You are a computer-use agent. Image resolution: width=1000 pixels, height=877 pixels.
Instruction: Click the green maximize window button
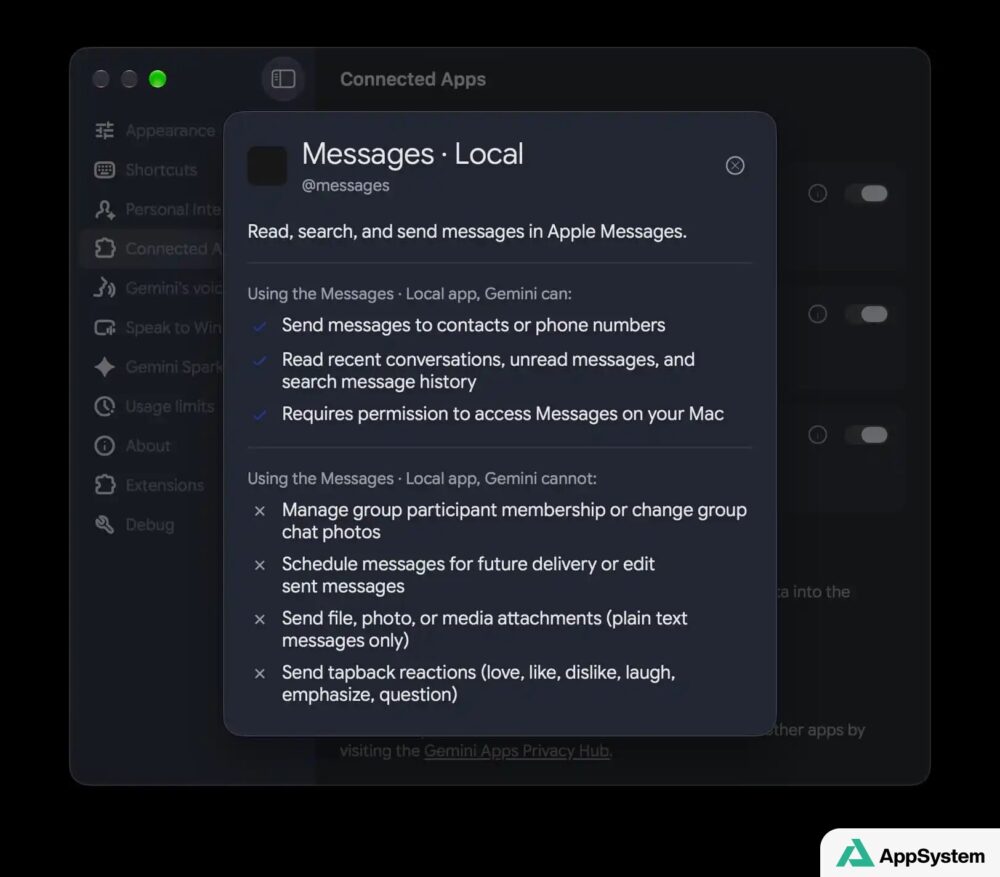click(x=158, y=79)
